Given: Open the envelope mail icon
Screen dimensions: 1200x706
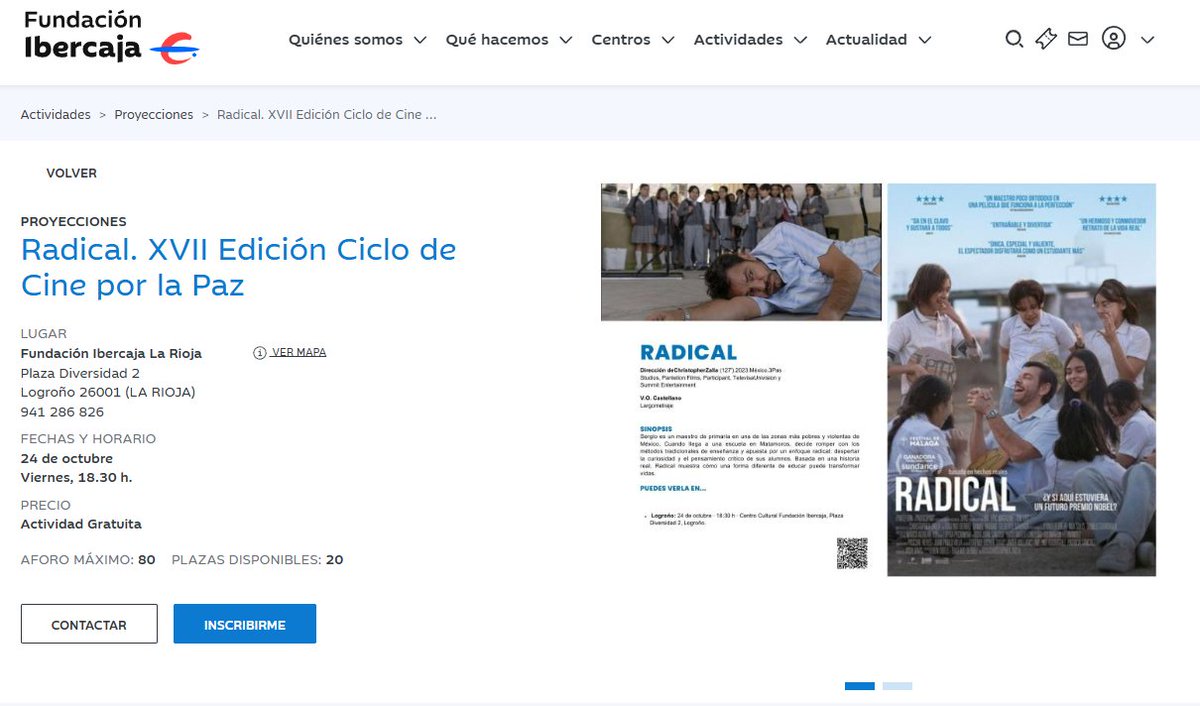Looking at the screenshot, I should click(1078, 39).
